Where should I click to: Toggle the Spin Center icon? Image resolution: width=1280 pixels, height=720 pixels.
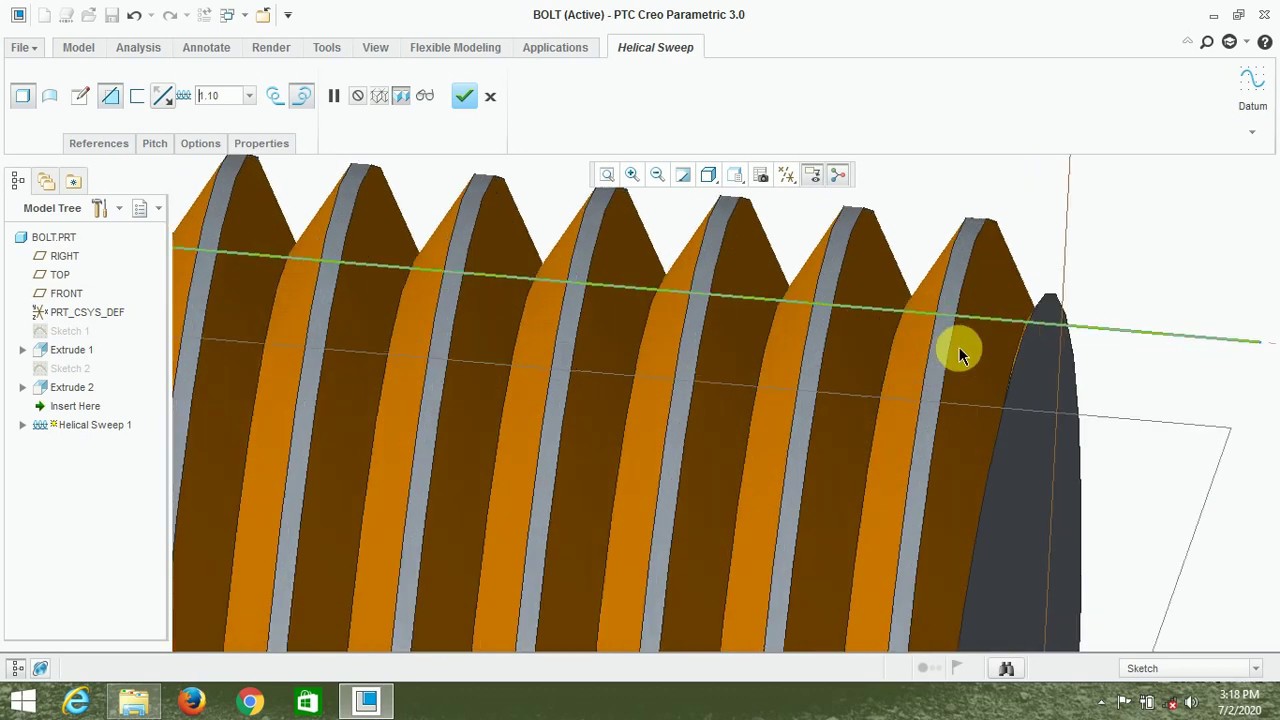[x=838, y=175]
